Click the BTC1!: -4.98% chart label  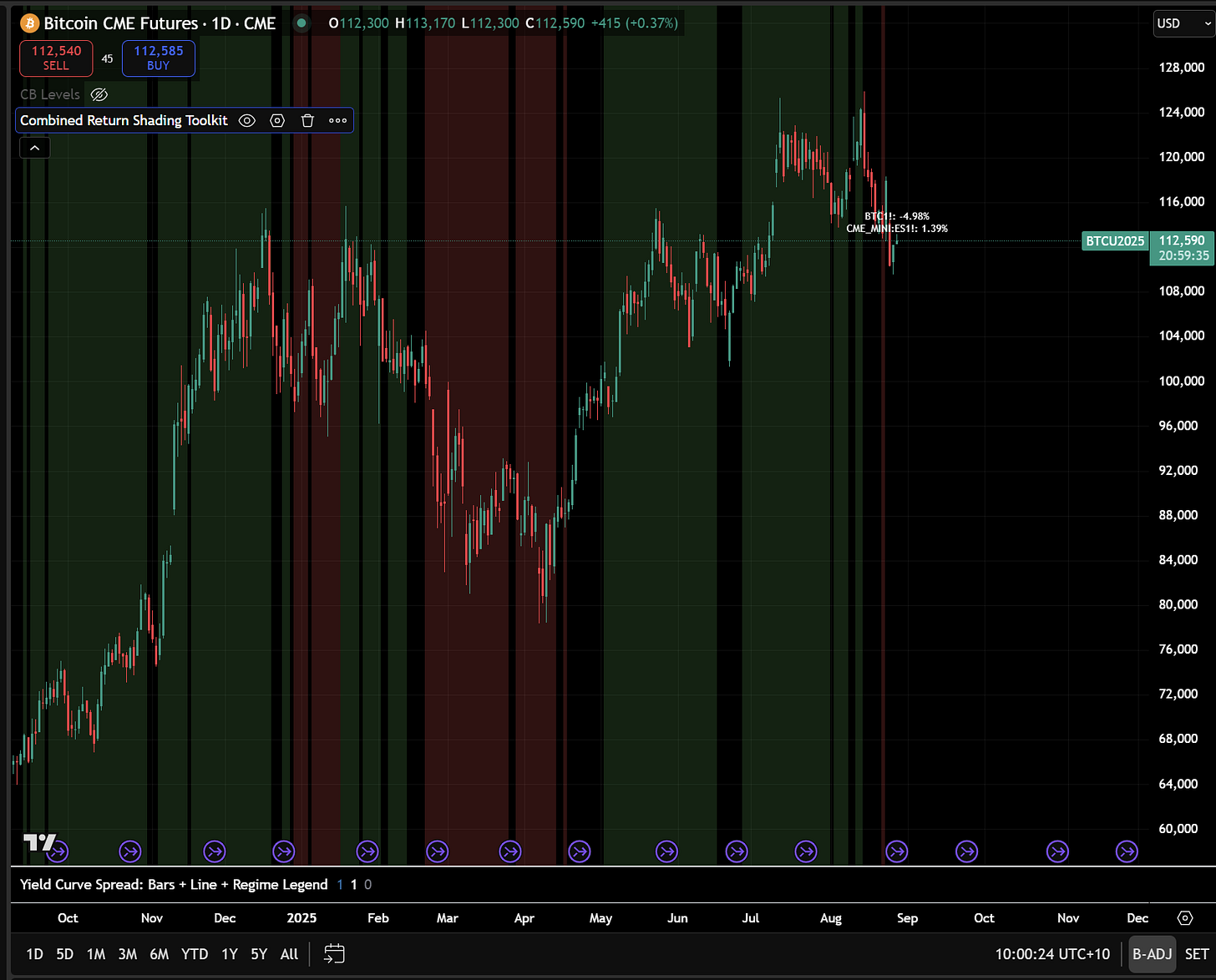897,216
